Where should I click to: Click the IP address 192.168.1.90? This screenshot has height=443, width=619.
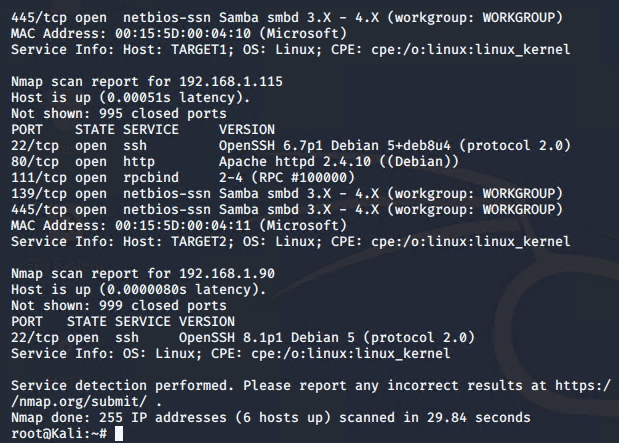point(227,274)
